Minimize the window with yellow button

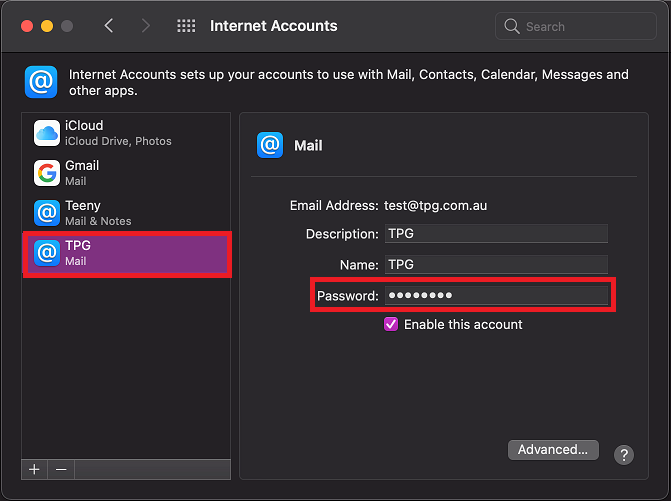point(47,26)
